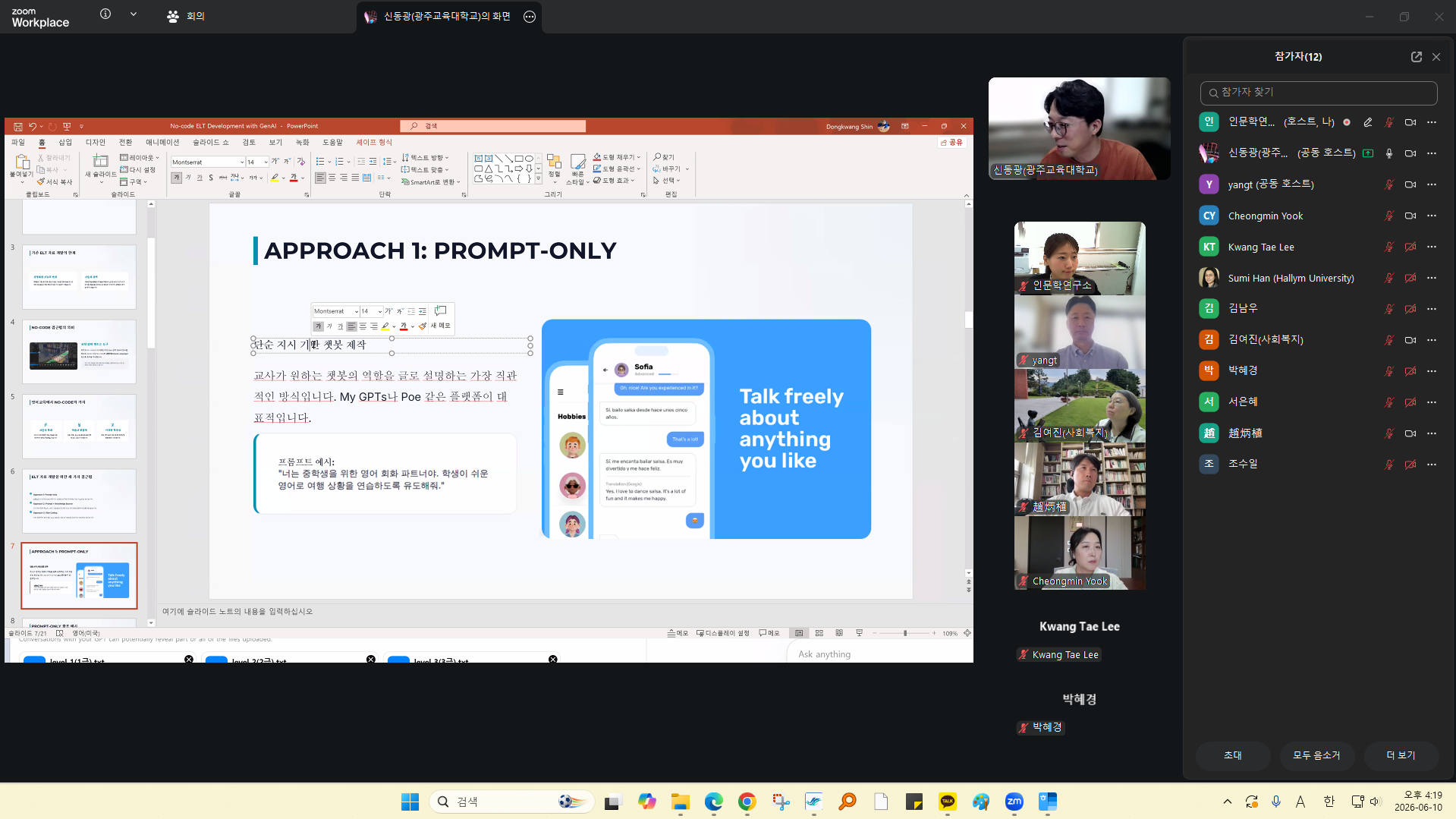Click Find (찾기) in the editing group
Image resolution: width=1456 pixels, height=819 pixels.
click(664, 157)
